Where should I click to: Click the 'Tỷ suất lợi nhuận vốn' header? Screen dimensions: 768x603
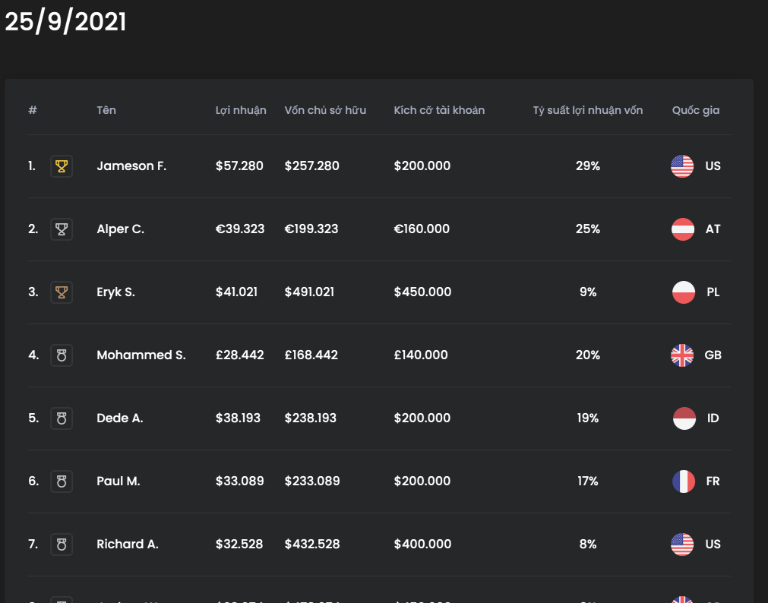click(x=587, y=110)
